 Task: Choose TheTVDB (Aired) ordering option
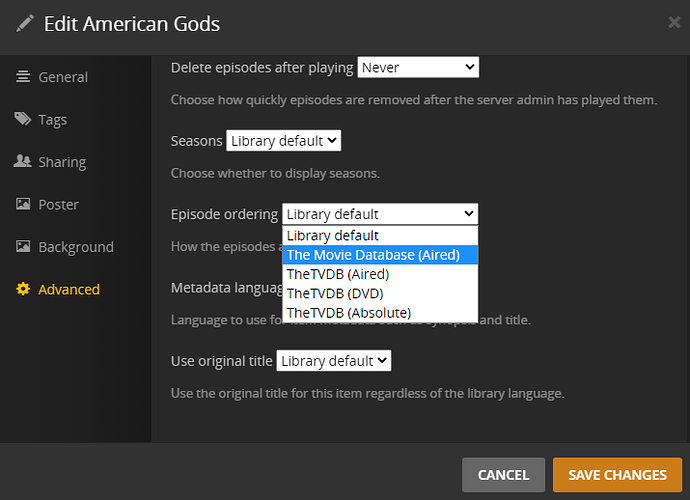[x=338, y=274]
